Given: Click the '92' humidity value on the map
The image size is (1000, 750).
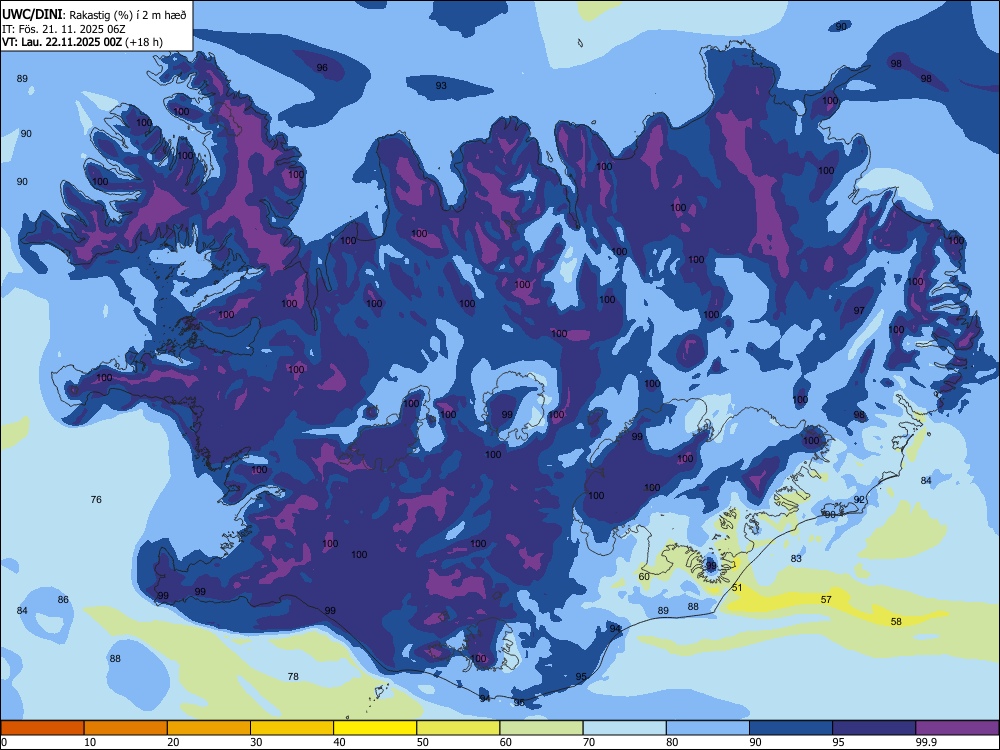Looking at the screenshot, I should [859, 499].
